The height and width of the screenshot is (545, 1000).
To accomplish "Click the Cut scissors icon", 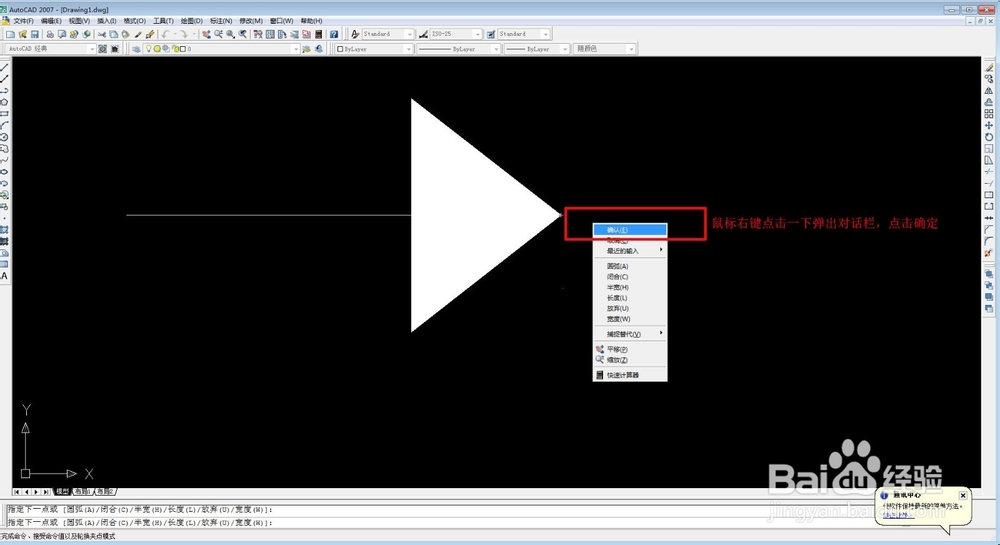I will (102, 34).
